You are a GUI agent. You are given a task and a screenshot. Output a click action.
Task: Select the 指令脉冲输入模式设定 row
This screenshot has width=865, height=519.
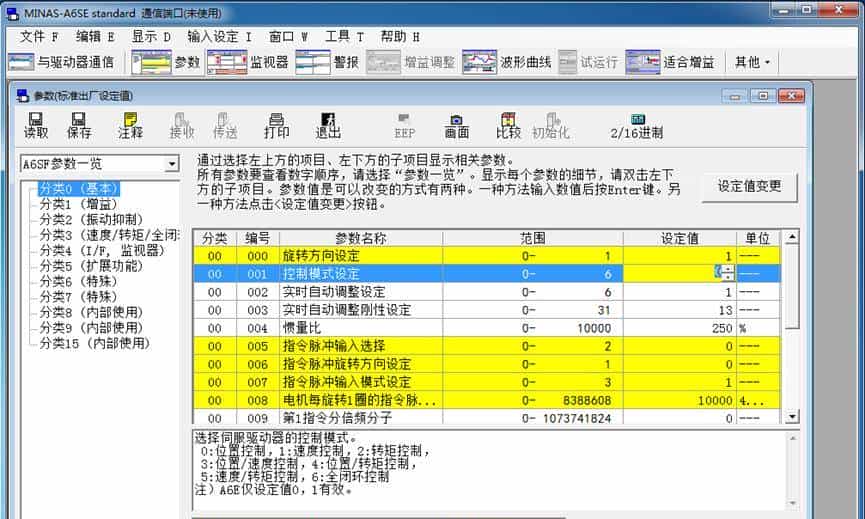(487, 382)
